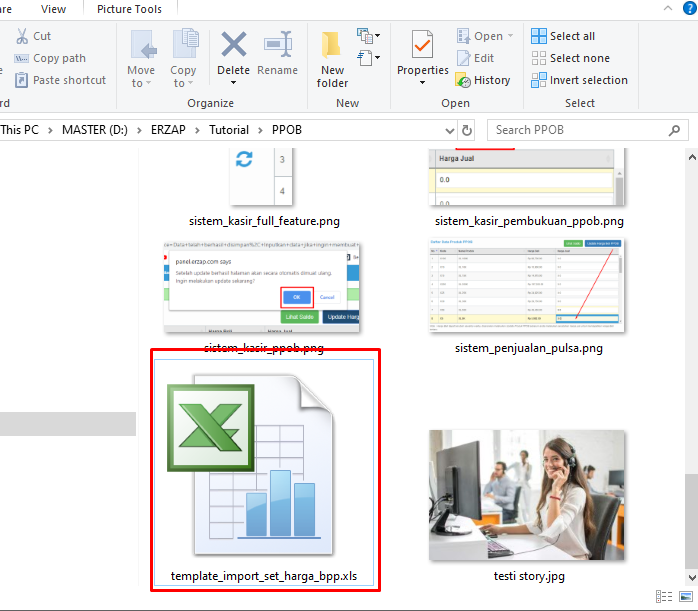Click file name sistem_penjualan_pulsa.png
Screen dimensions: 698x611
tap(529, 348)
